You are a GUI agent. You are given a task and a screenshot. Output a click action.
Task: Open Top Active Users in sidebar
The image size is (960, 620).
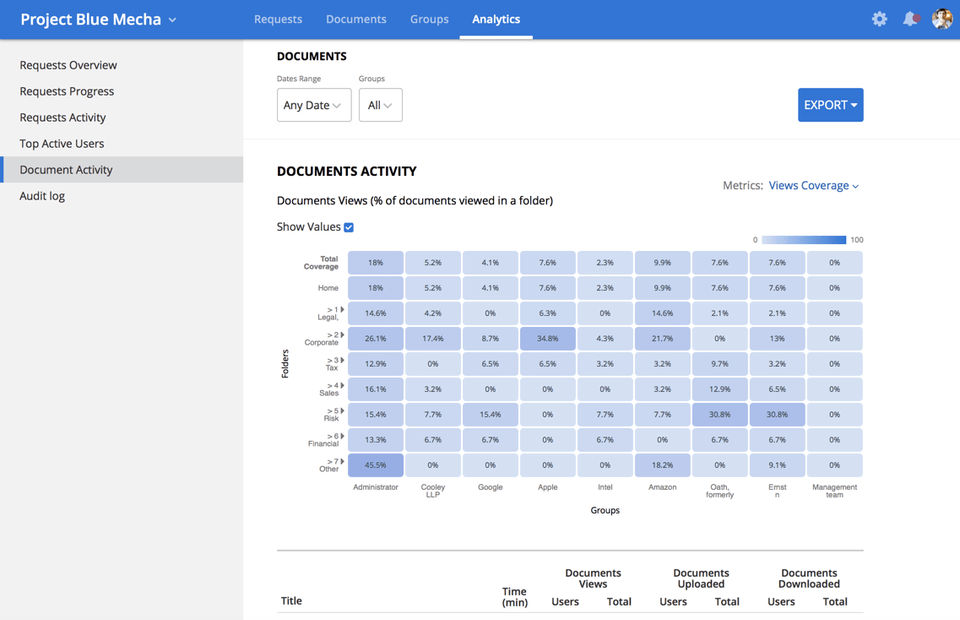[62, 144]
